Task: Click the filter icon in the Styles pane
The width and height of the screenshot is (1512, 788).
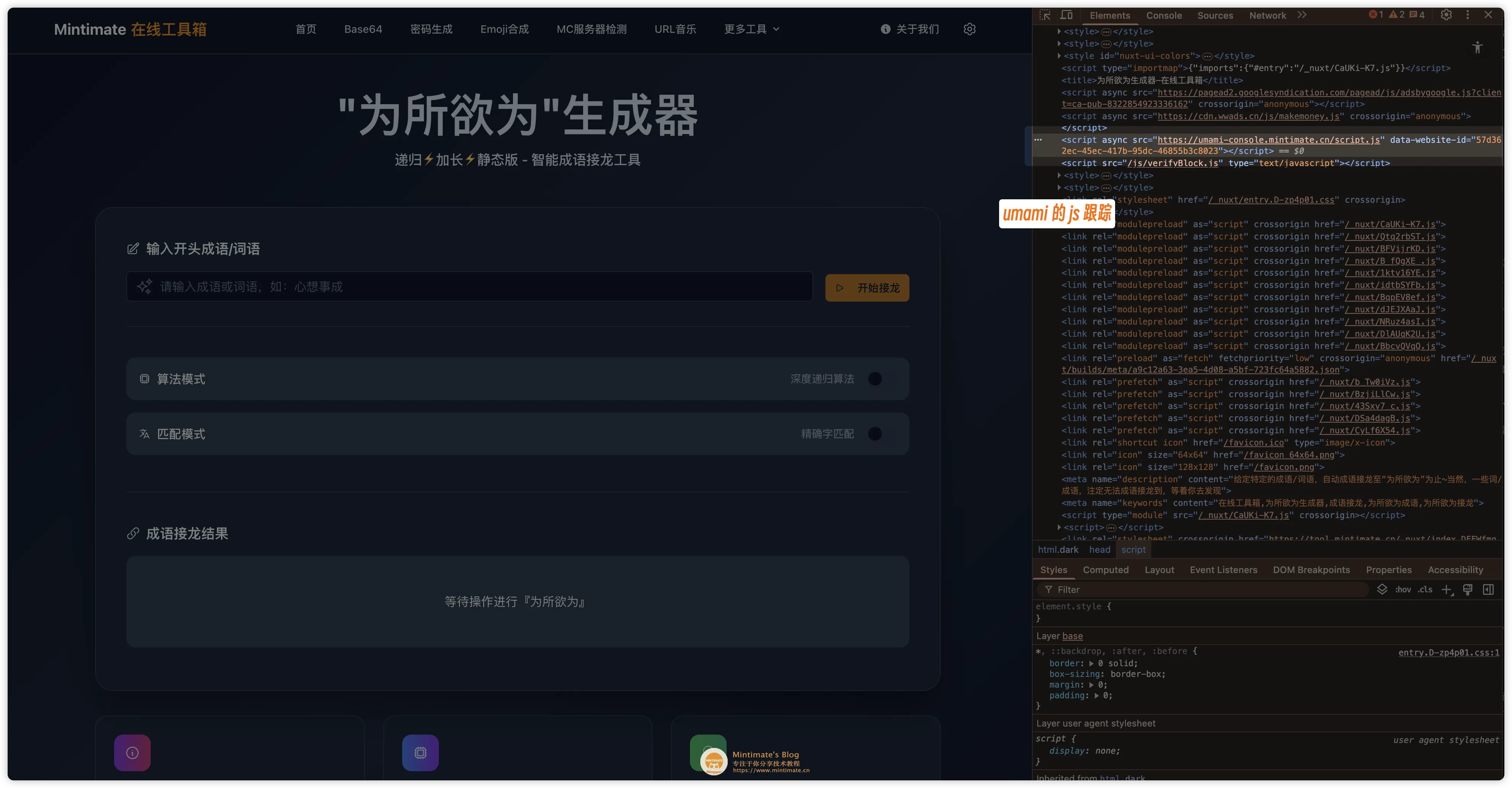Action: [1049, 589]
